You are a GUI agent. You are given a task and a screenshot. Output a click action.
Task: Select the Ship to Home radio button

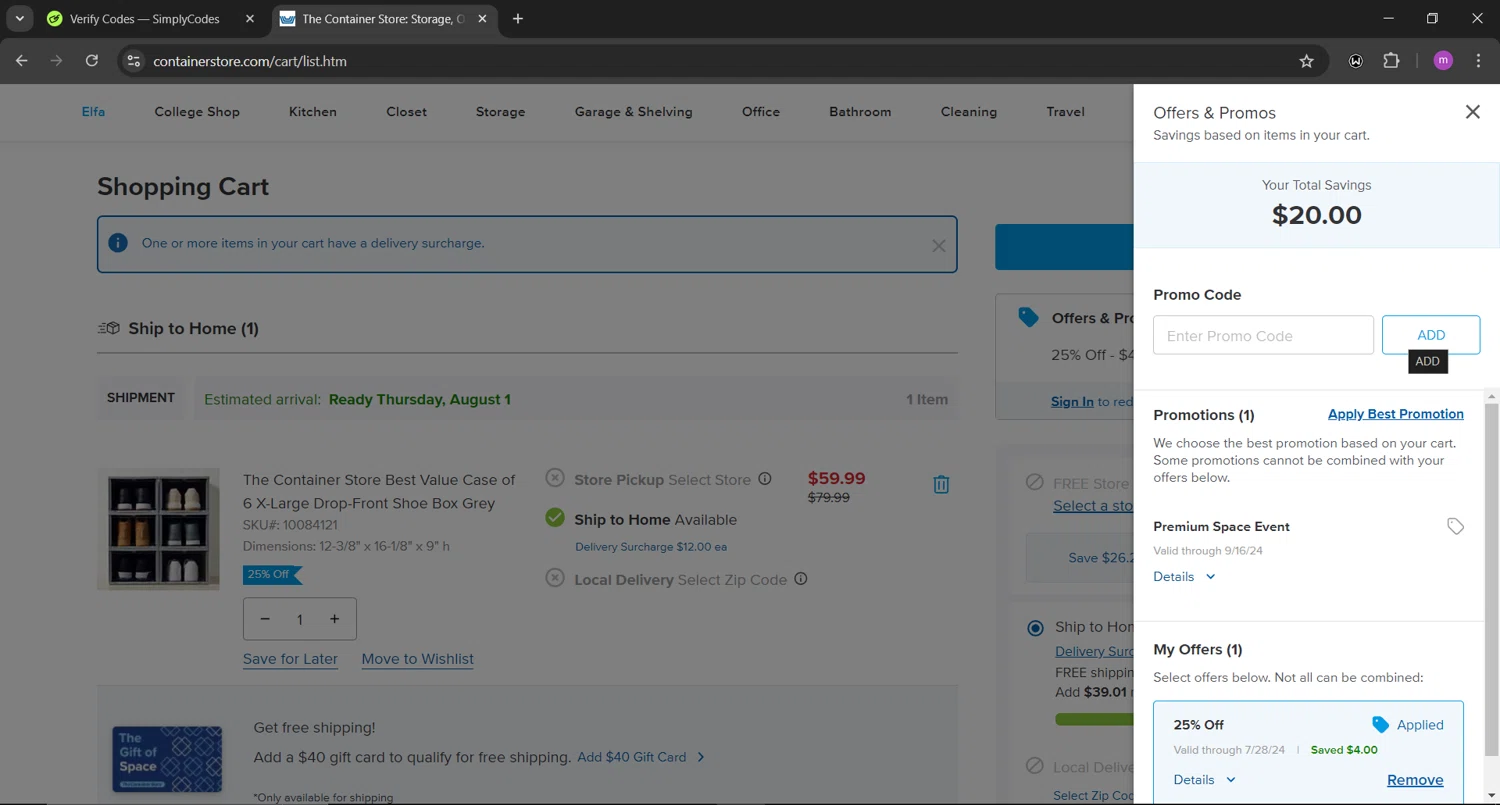[1035, 628]
